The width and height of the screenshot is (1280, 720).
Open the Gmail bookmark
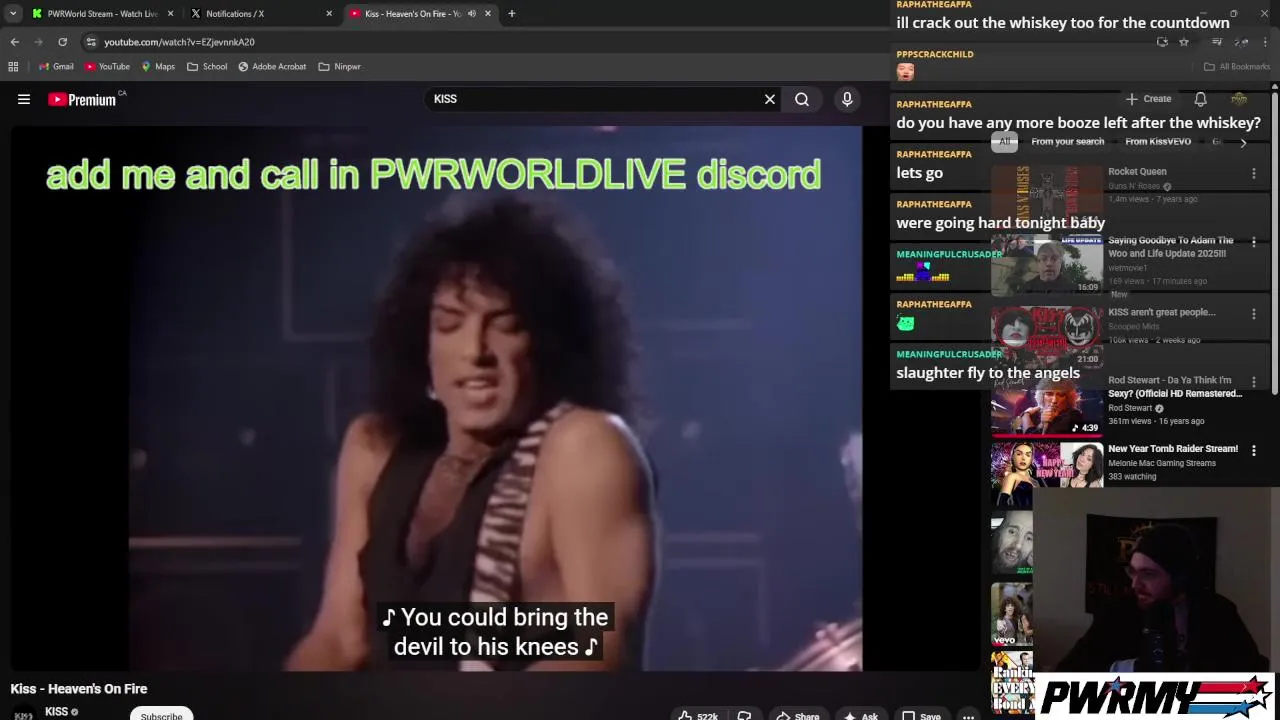pyautogui.click(x=56, y=67)
